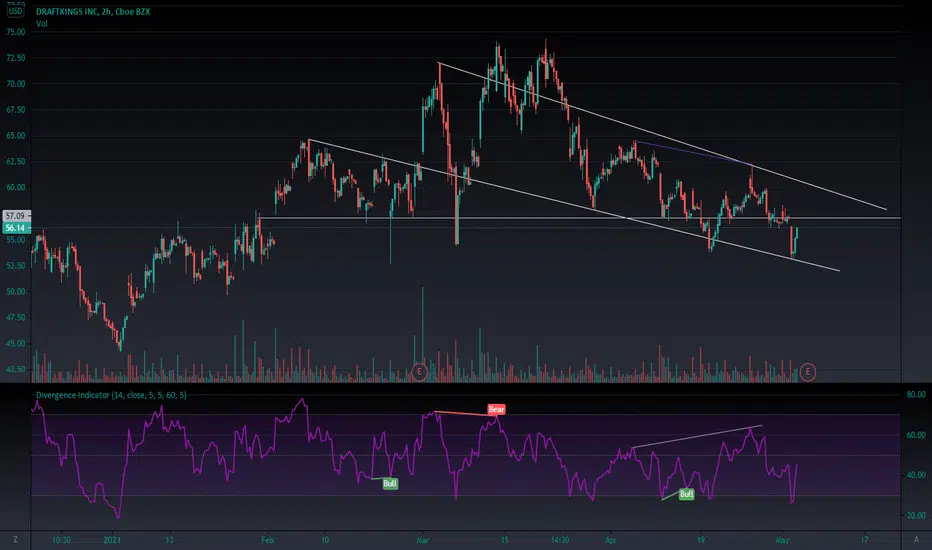Click the 42.50 price axis label
Screen dimensions: 932x550
point(16,369)
